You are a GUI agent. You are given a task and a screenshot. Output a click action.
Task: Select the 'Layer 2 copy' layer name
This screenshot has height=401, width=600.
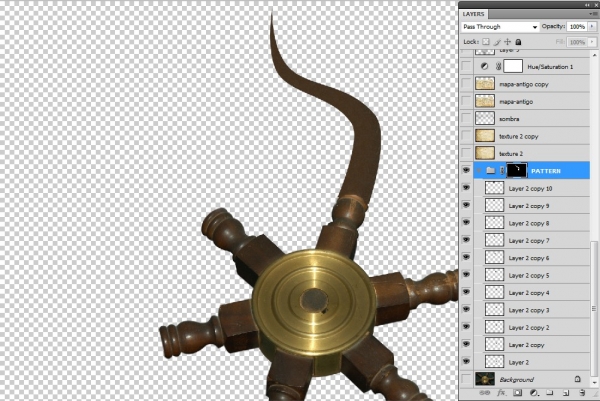coord(526,345)
